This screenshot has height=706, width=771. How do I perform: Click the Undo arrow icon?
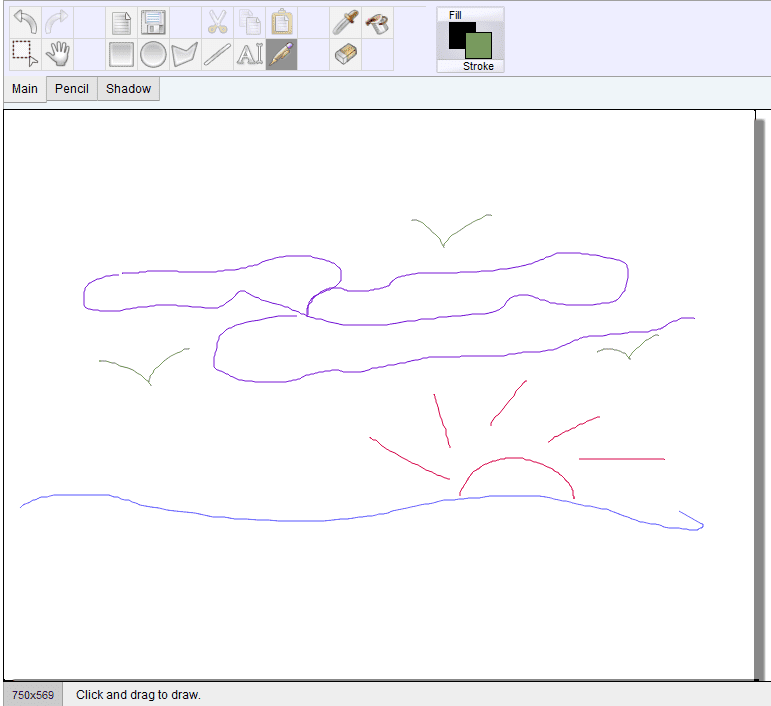(x=25, y=22)
